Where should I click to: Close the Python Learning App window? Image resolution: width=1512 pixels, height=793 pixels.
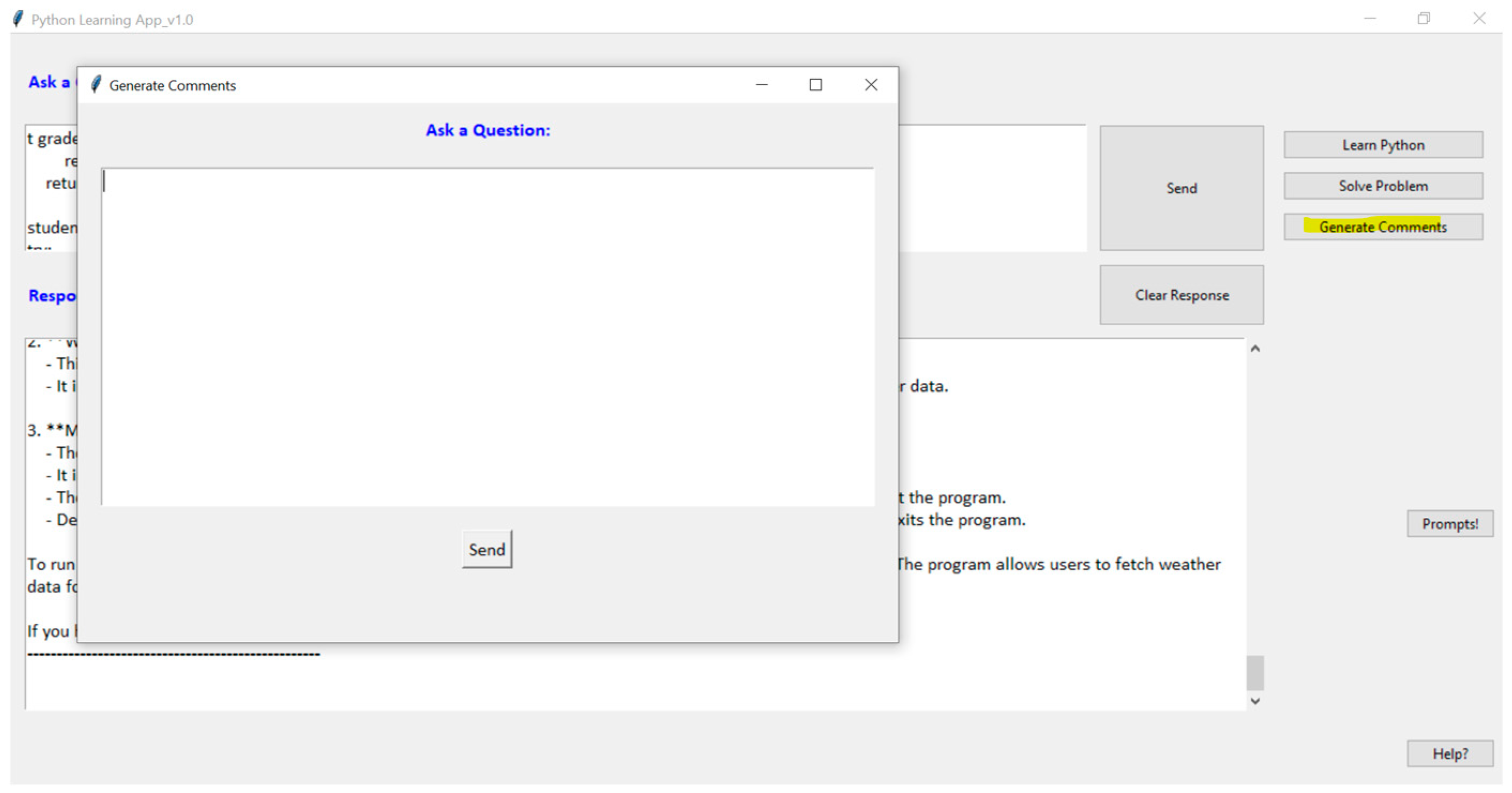(1479, 19)
